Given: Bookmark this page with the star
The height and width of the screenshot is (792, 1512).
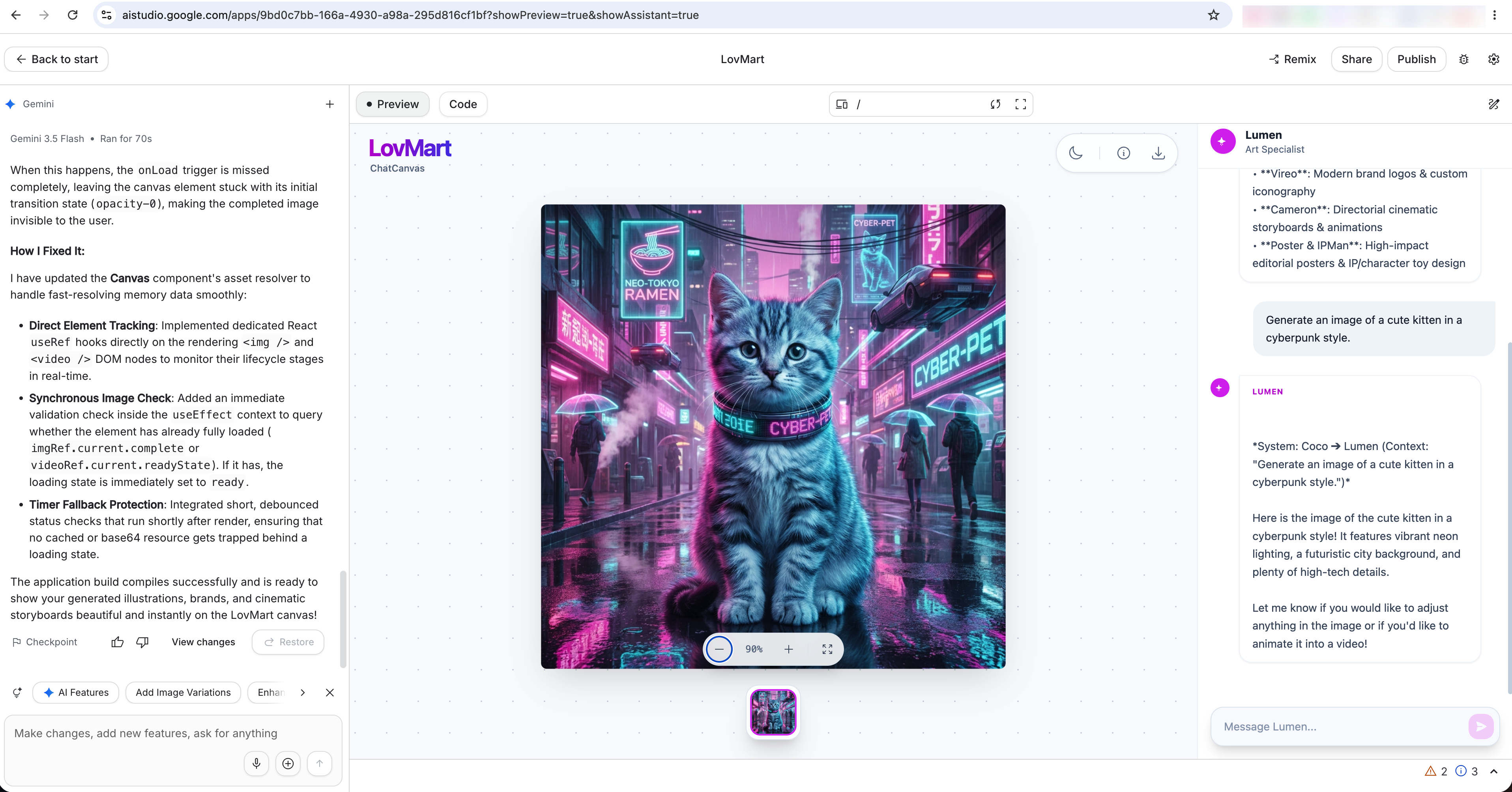Looking at the screenshot, I should pos(1213,15).
